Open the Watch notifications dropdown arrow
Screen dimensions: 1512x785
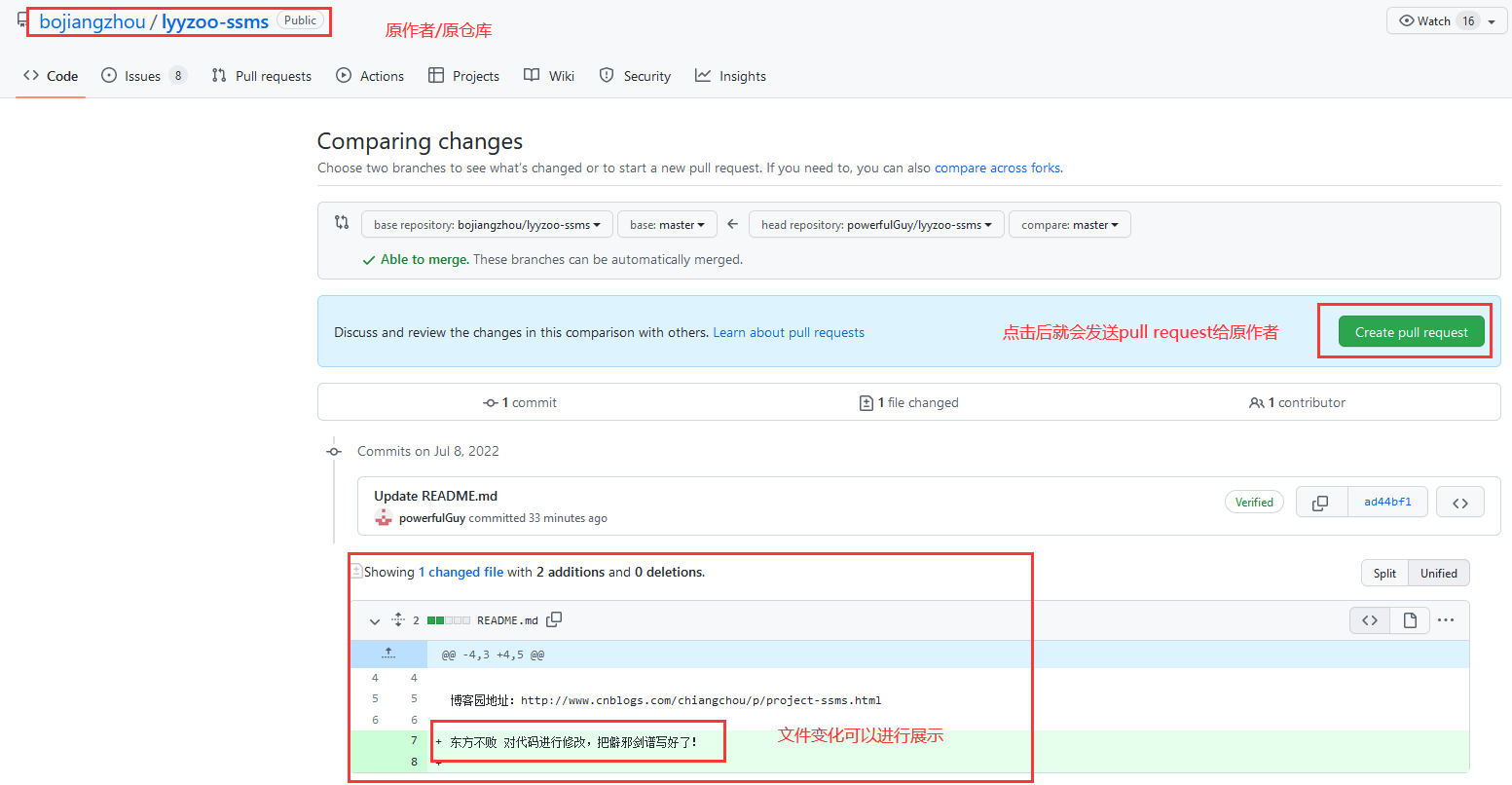[x=1492, y=21]
